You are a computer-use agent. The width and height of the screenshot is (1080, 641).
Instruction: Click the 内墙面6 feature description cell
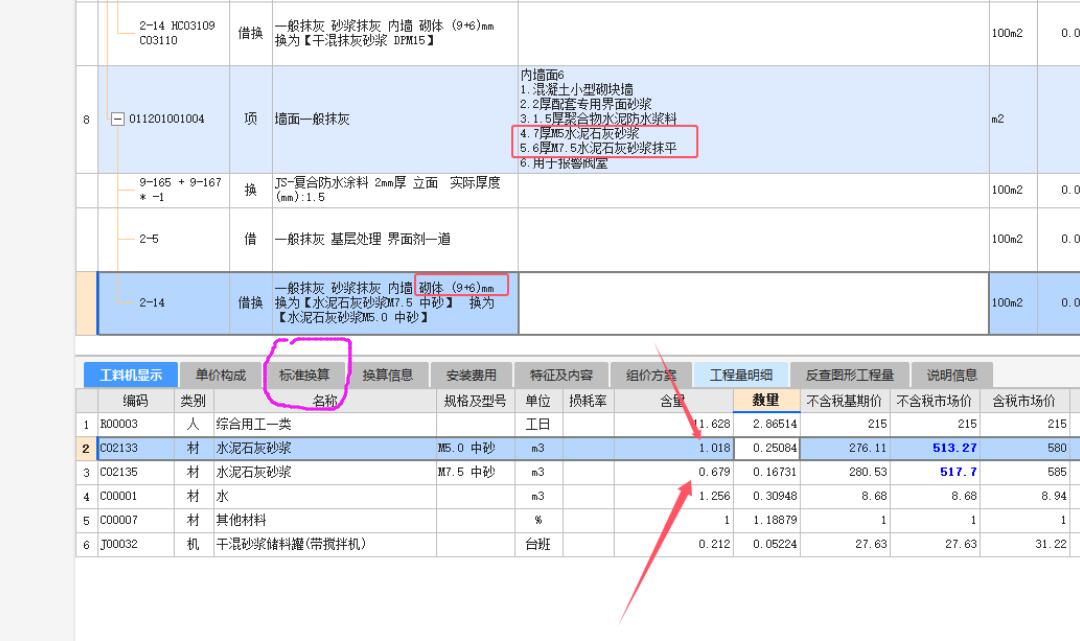[x=754, y=119]
